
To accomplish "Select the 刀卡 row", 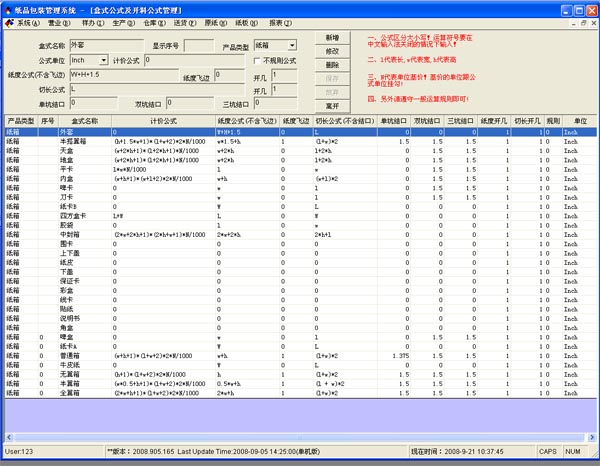I will [301, 197].
